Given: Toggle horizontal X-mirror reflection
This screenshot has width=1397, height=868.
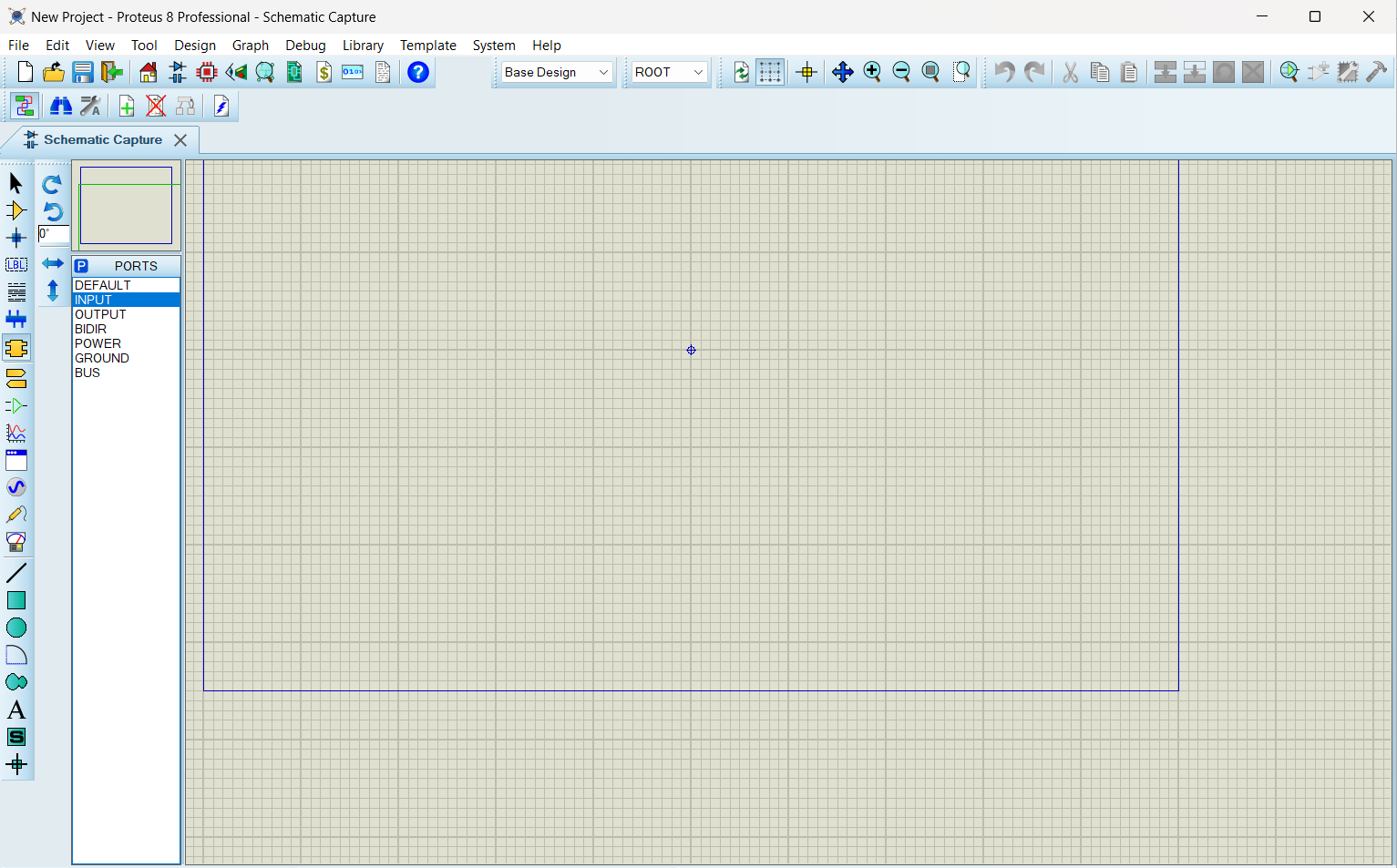Looking at the screenshot, I should pos(53,263).
